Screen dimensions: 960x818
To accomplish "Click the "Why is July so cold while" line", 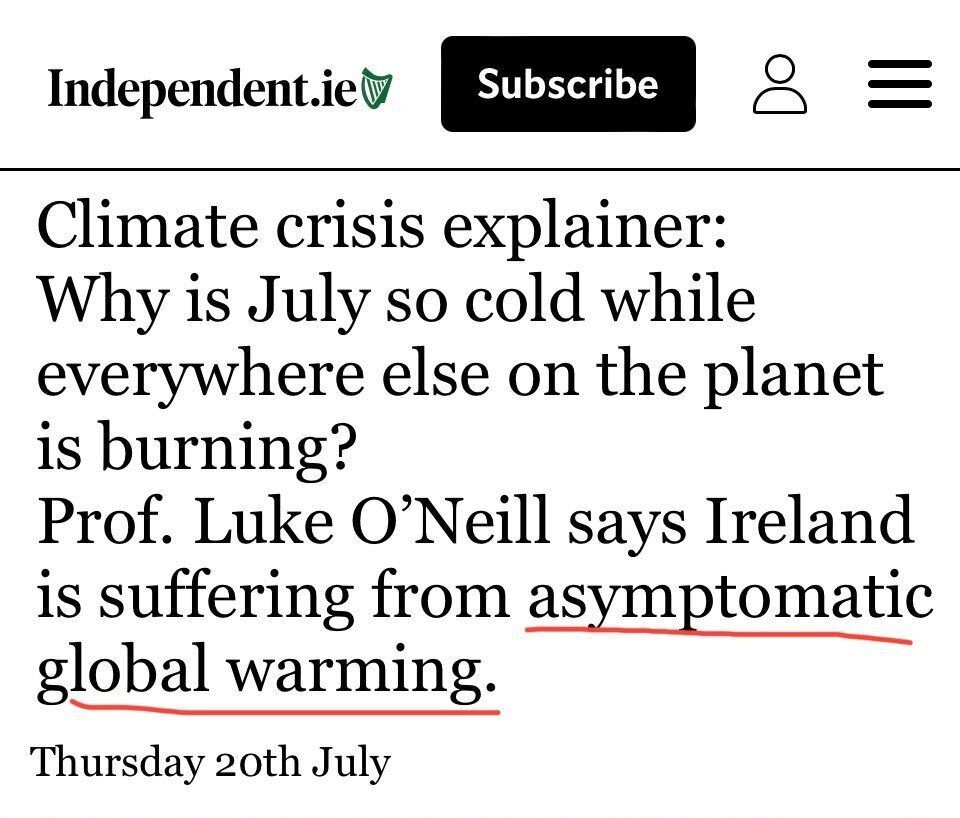I will (396, 301).
